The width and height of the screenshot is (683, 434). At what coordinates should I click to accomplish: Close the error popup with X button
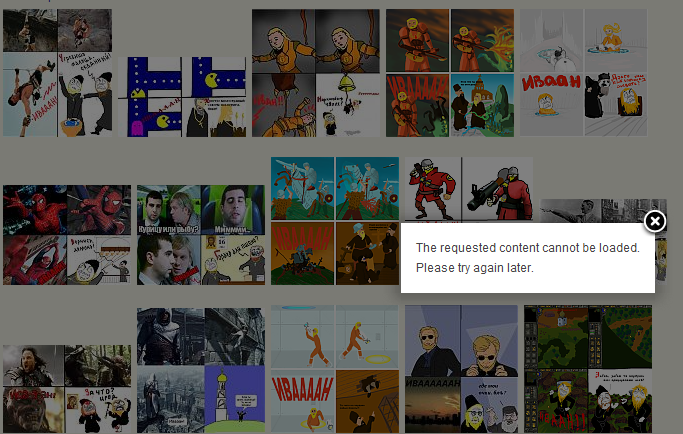[x=654, y=221]
